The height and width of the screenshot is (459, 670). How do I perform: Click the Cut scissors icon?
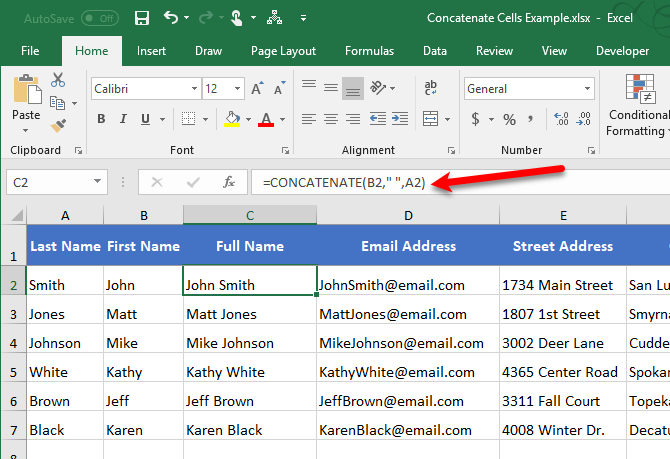click(58, 80)
